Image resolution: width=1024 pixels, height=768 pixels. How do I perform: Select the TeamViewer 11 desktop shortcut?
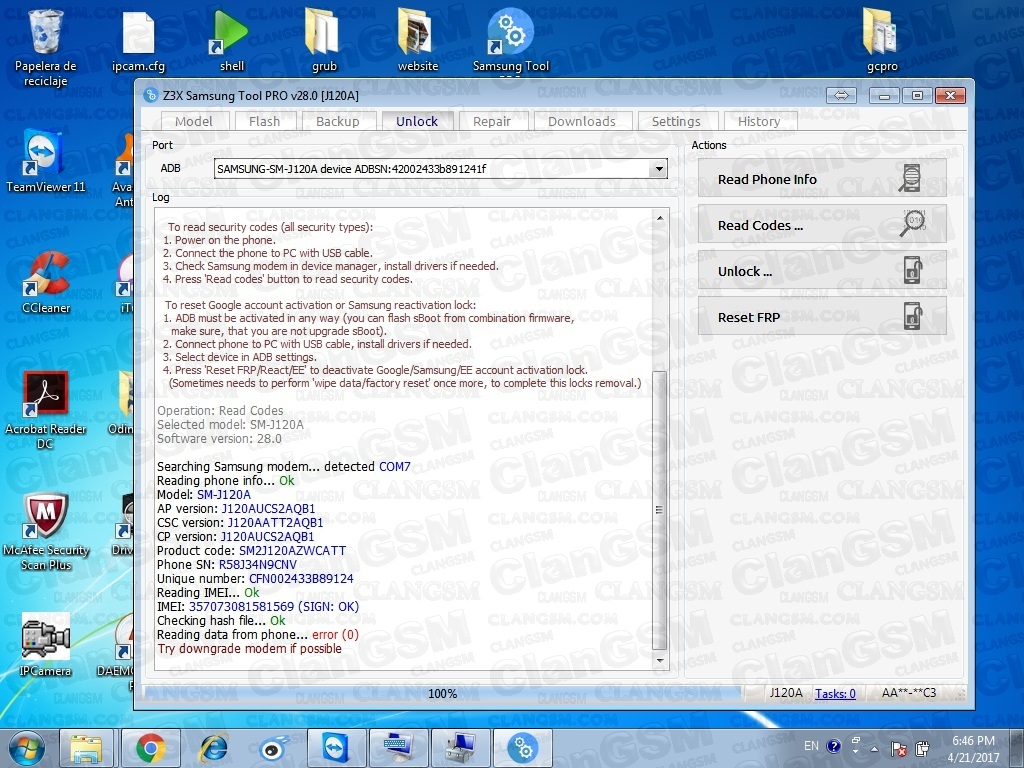click(x=45, y=161)
